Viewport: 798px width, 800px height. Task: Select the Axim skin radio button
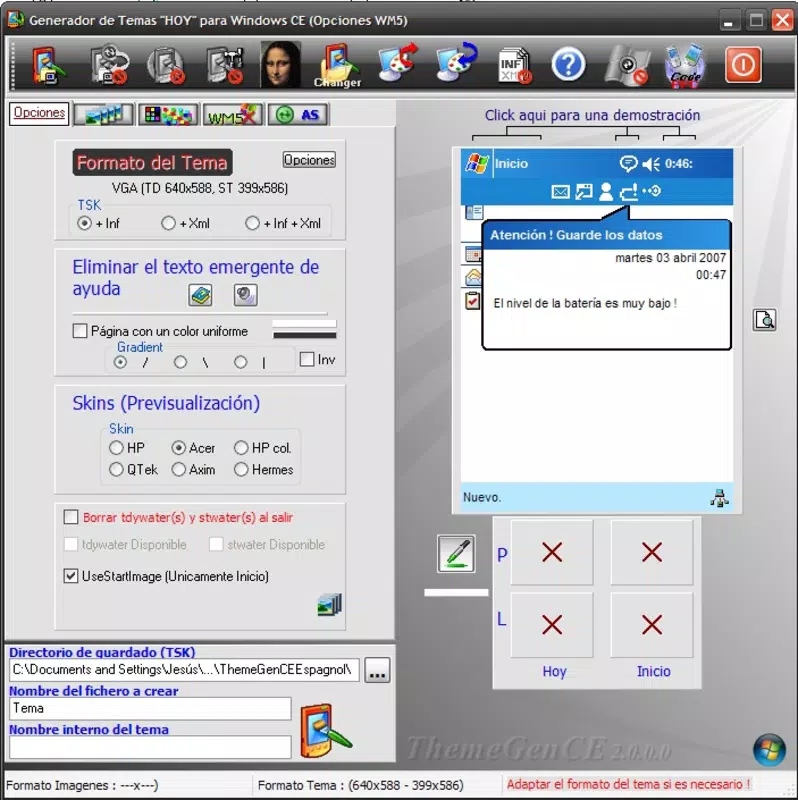pos(179,469)
